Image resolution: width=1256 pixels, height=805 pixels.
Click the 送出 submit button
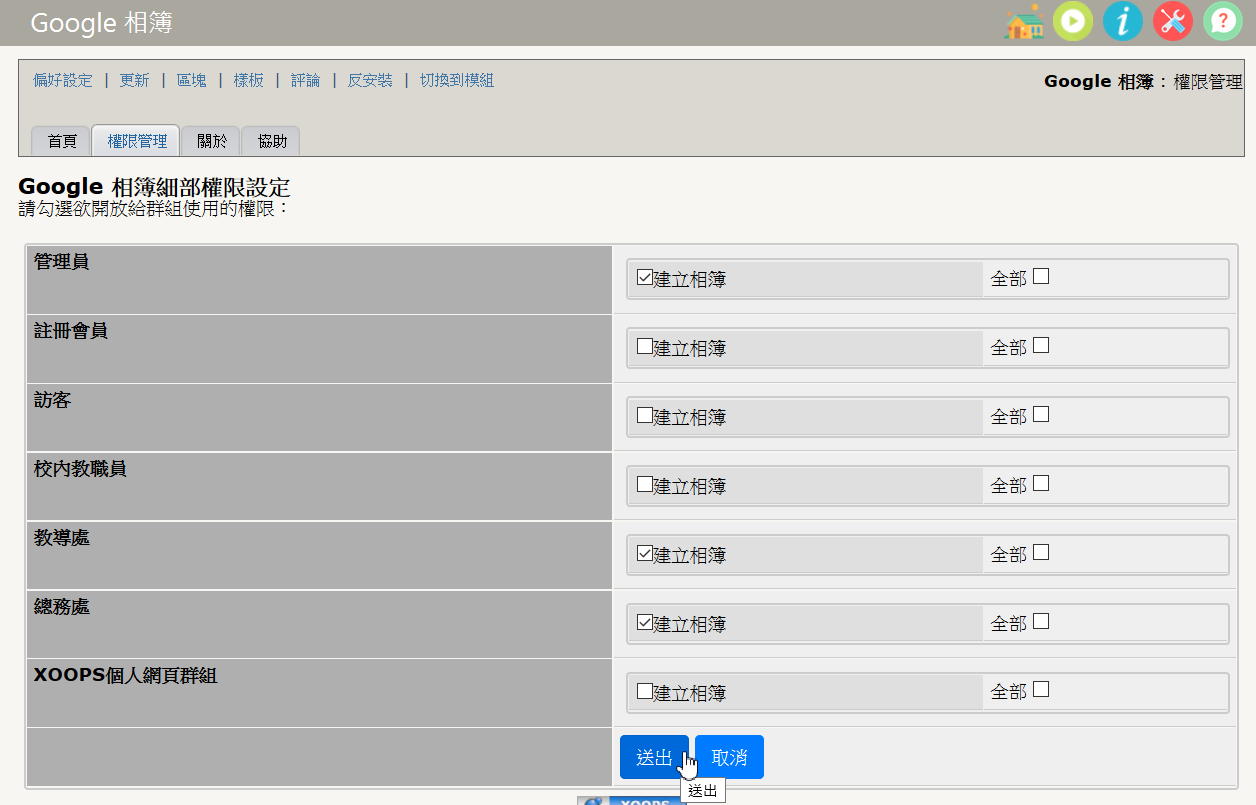[654, 757]
